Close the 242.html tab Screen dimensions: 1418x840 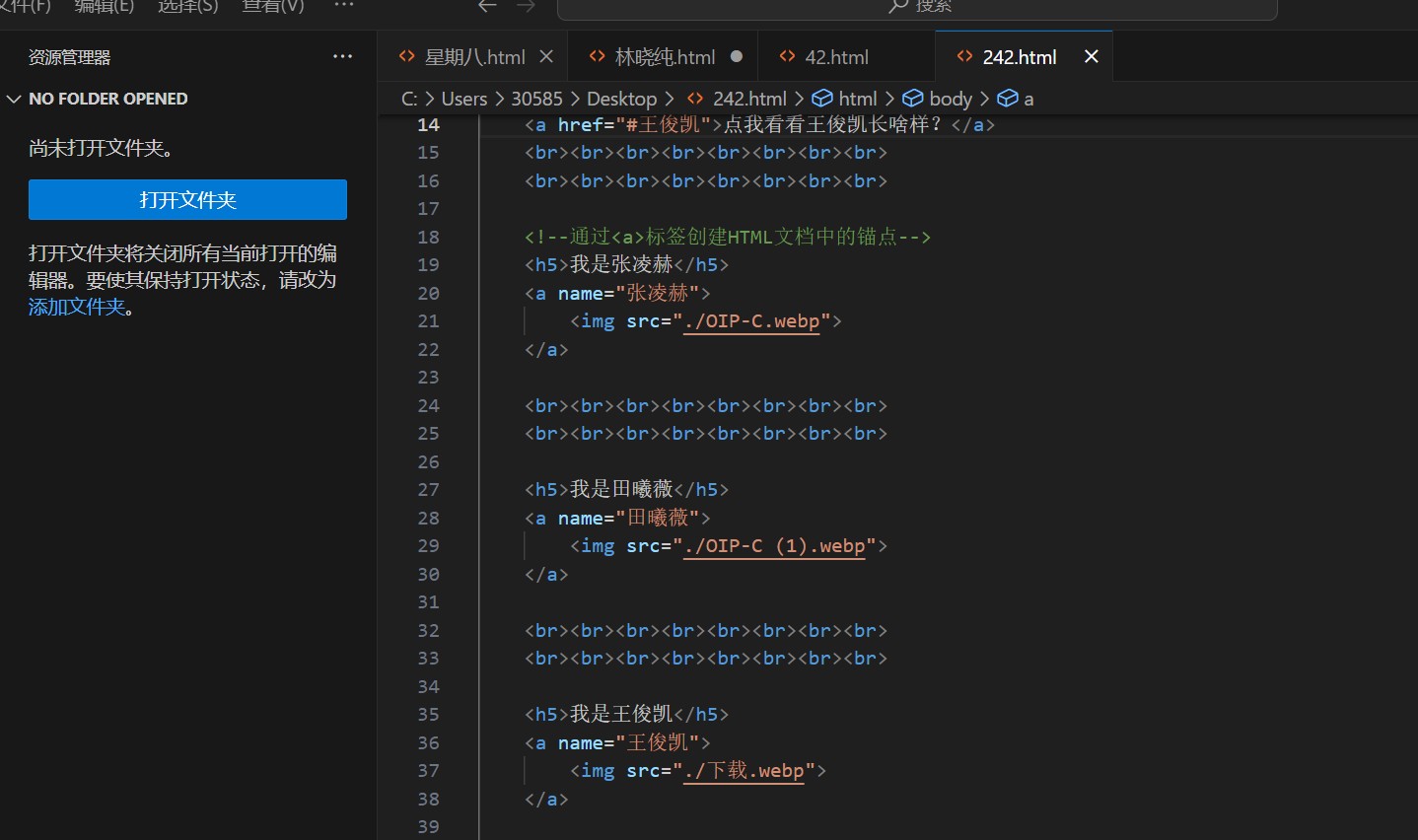click(x=1092, y=57)
